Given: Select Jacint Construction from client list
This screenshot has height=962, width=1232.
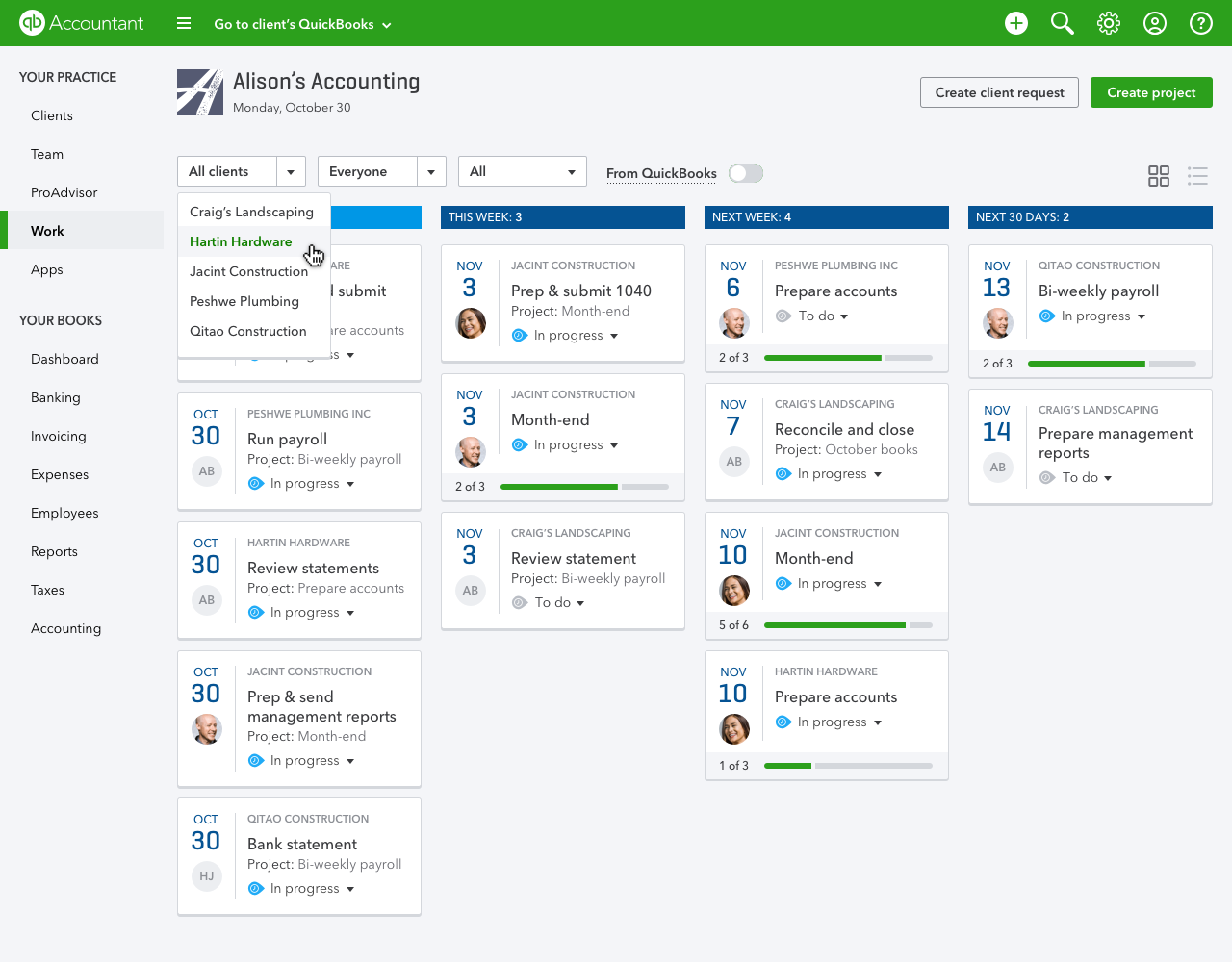Looking at the screenshot, I should pyautogui.click(x=253, y=271).
